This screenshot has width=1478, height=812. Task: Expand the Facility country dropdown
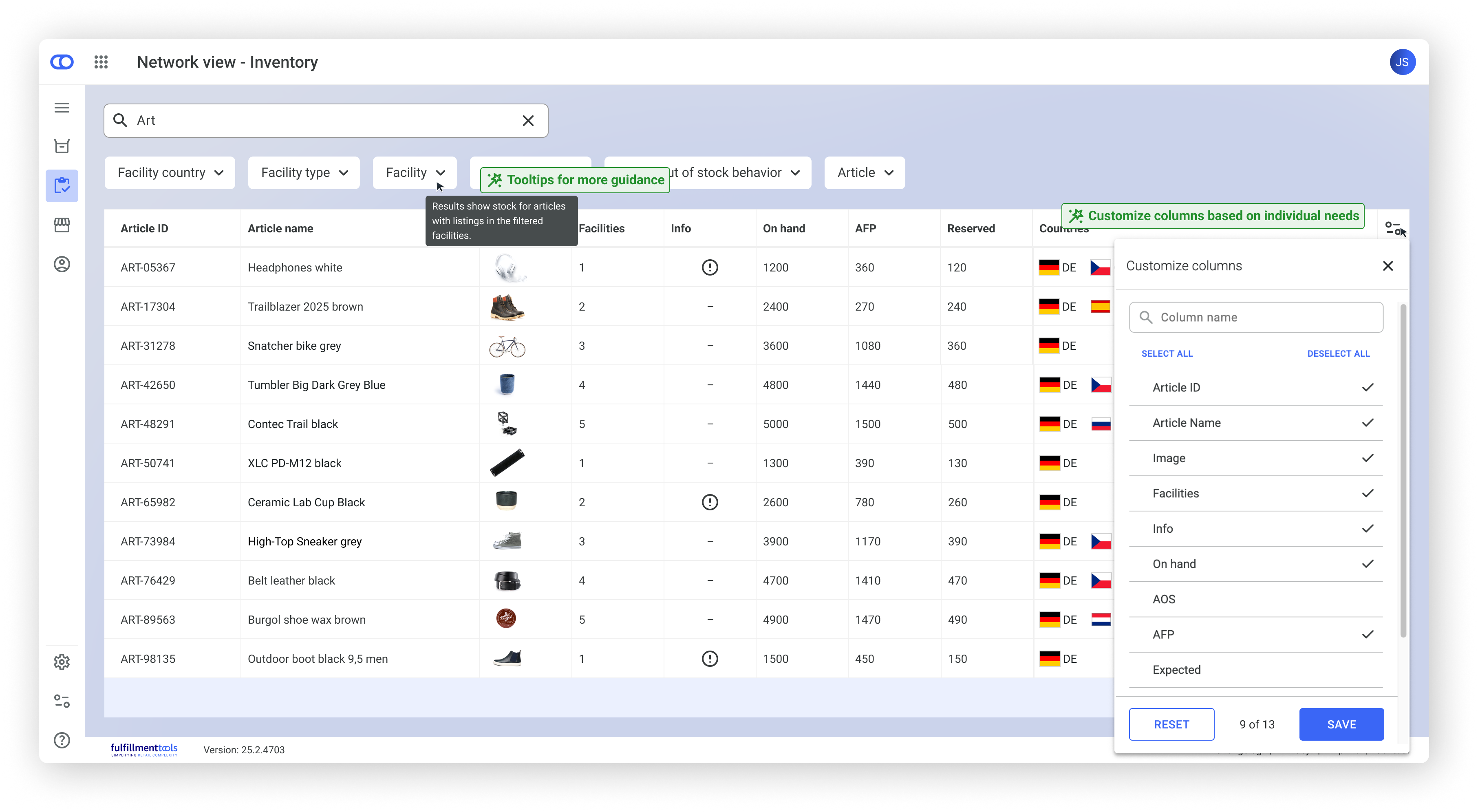click(x=170, y=173)
